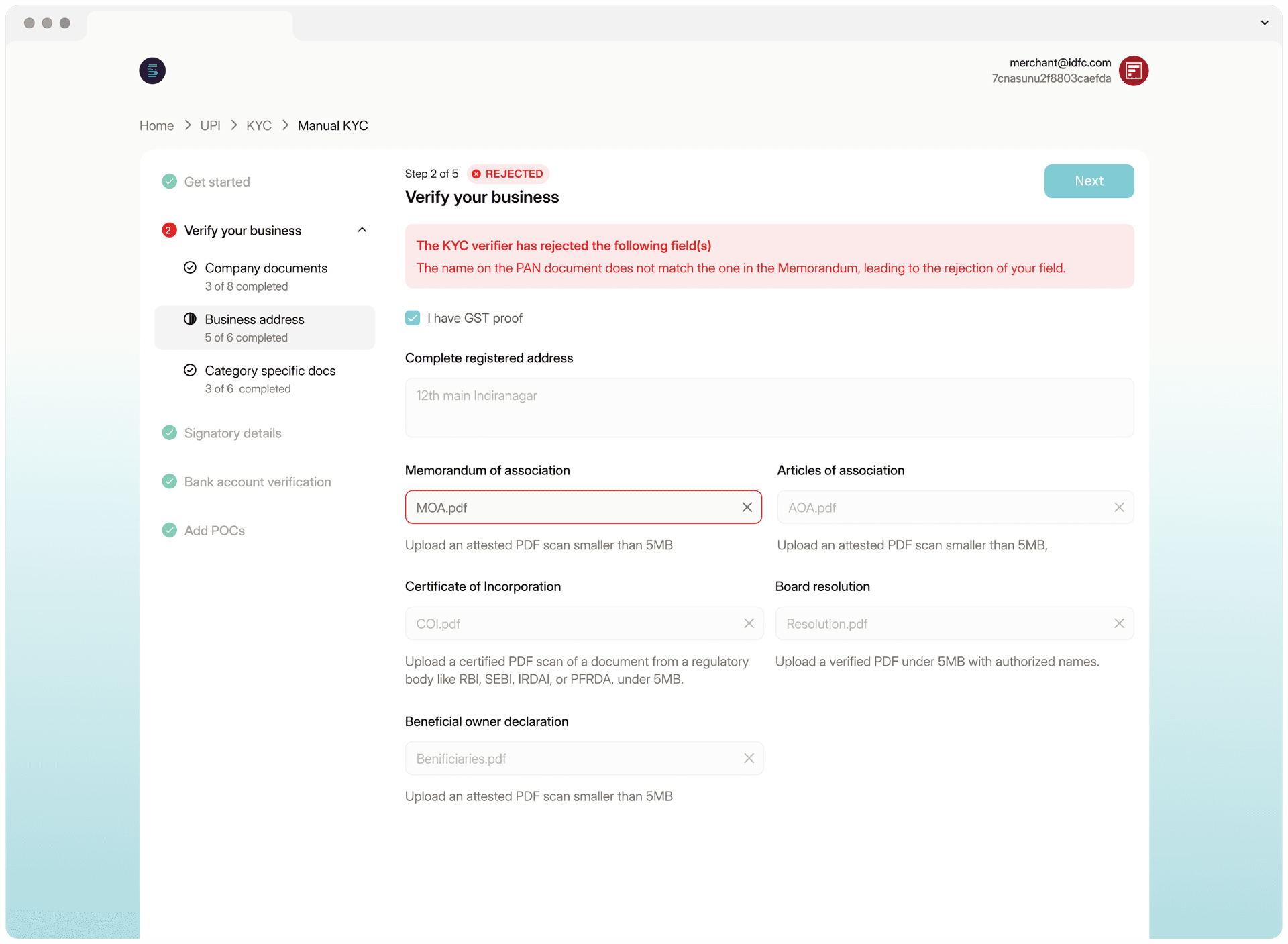The width and height of the screenshot is (1288, 944).
Task: Navigate to Home breadcrumb
Action: pos(156,125)
